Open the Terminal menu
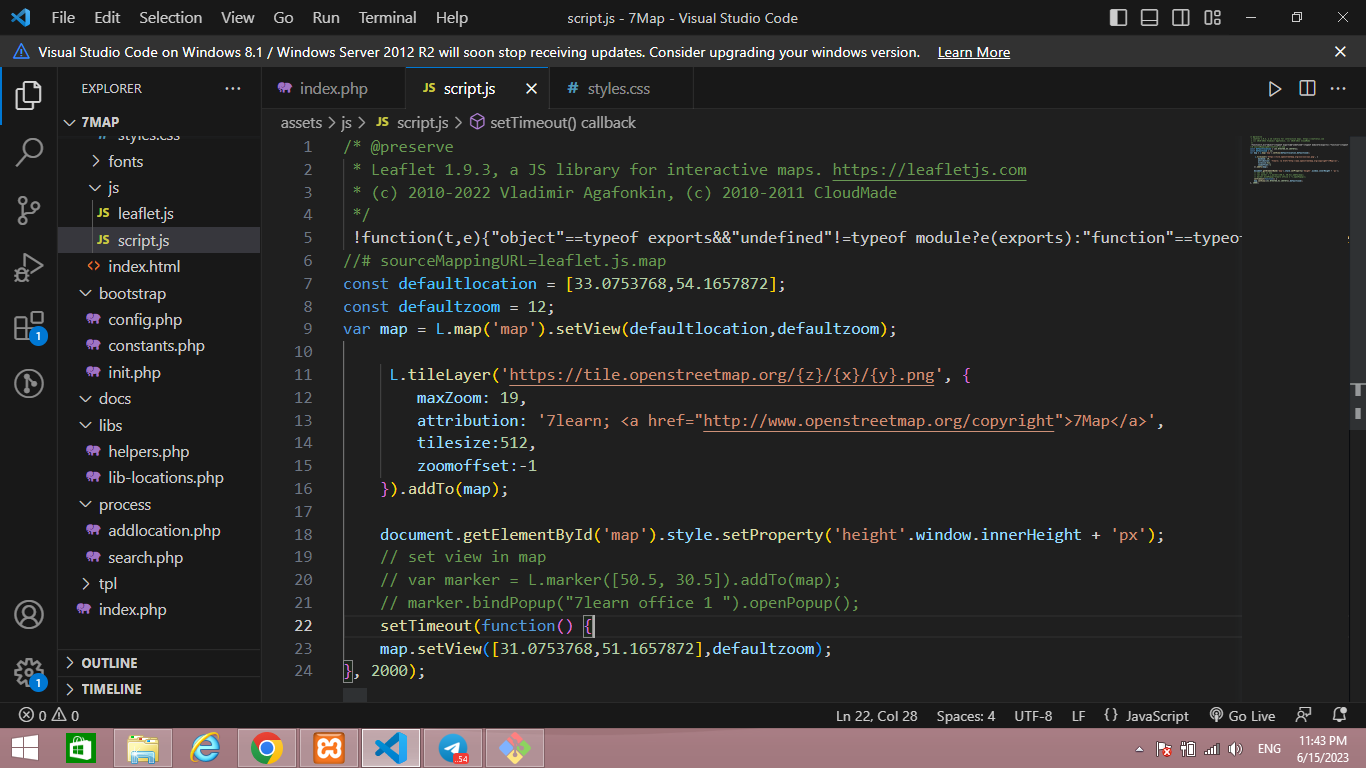This screenshot has height=768, width=1366. tap(388, 18)
